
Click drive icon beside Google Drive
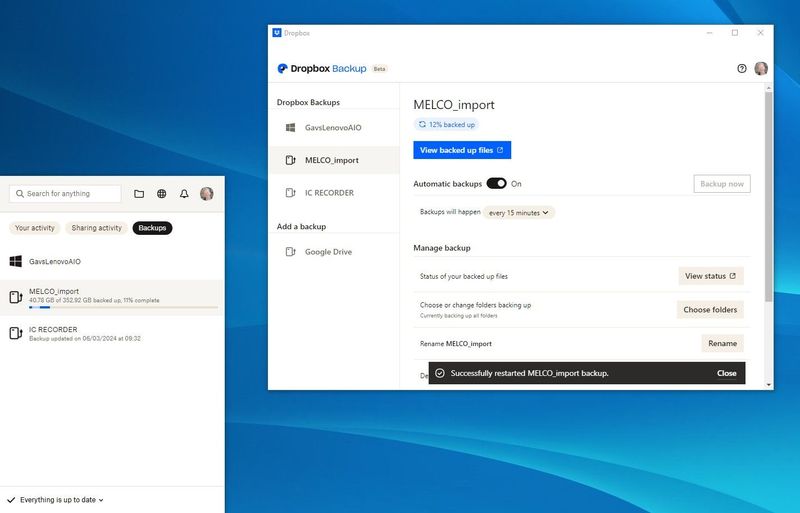(290, 252)
